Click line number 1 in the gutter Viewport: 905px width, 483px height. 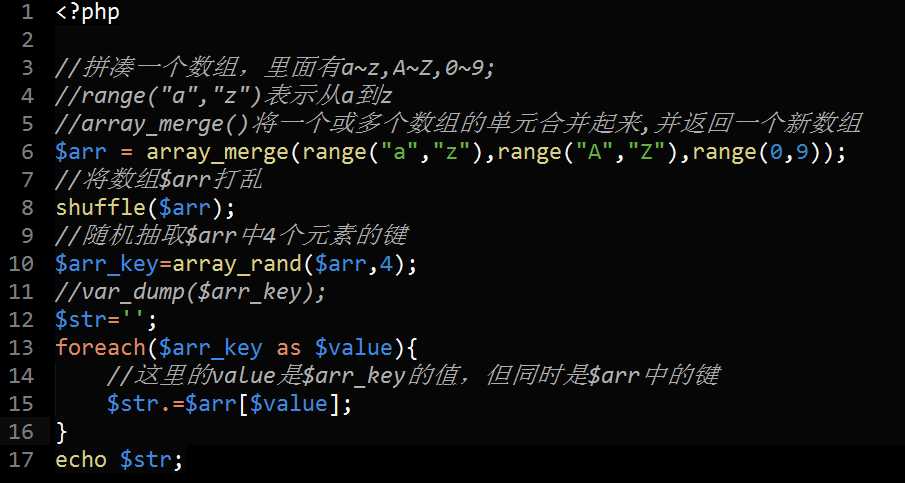pyautogui.click(x=27, y=14)
